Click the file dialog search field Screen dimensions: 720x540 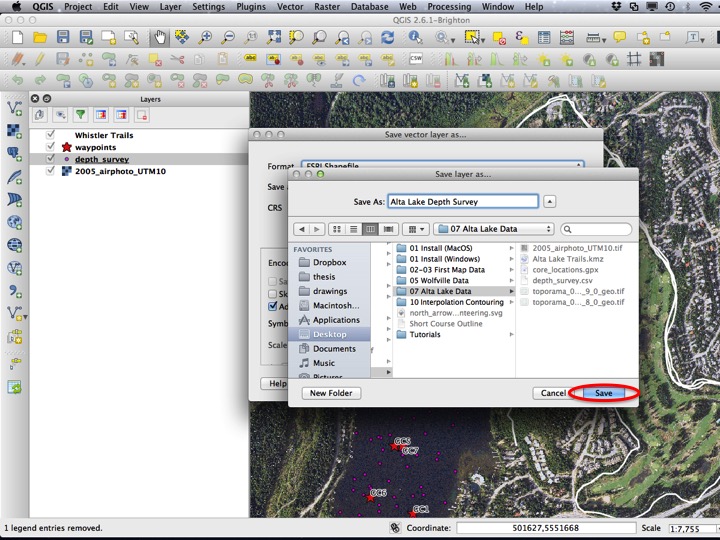click(596, 229)
